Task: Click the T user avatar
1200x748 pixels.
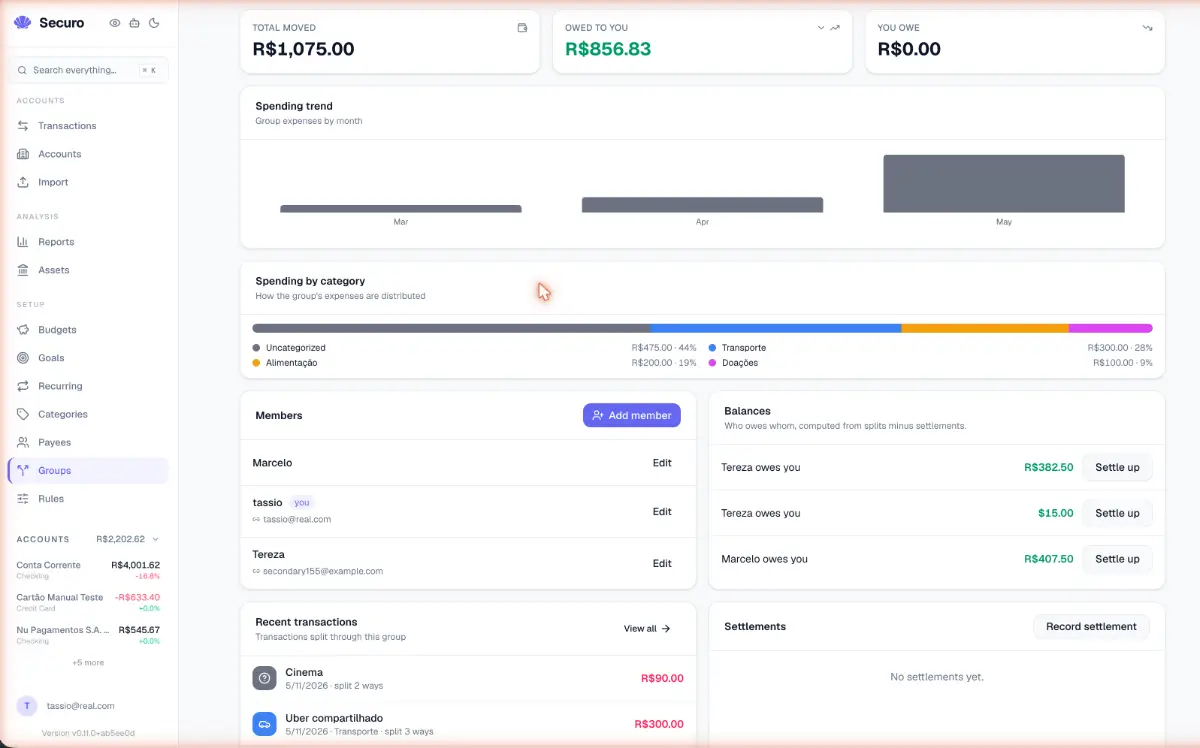Action: click(x=27, y=705)
